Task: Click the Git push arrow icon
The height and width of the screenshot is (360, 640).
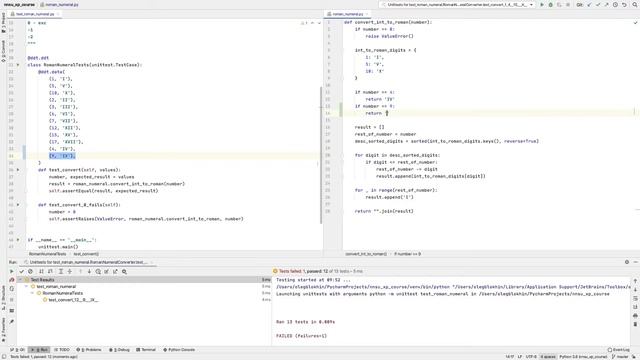Action: 607,4
